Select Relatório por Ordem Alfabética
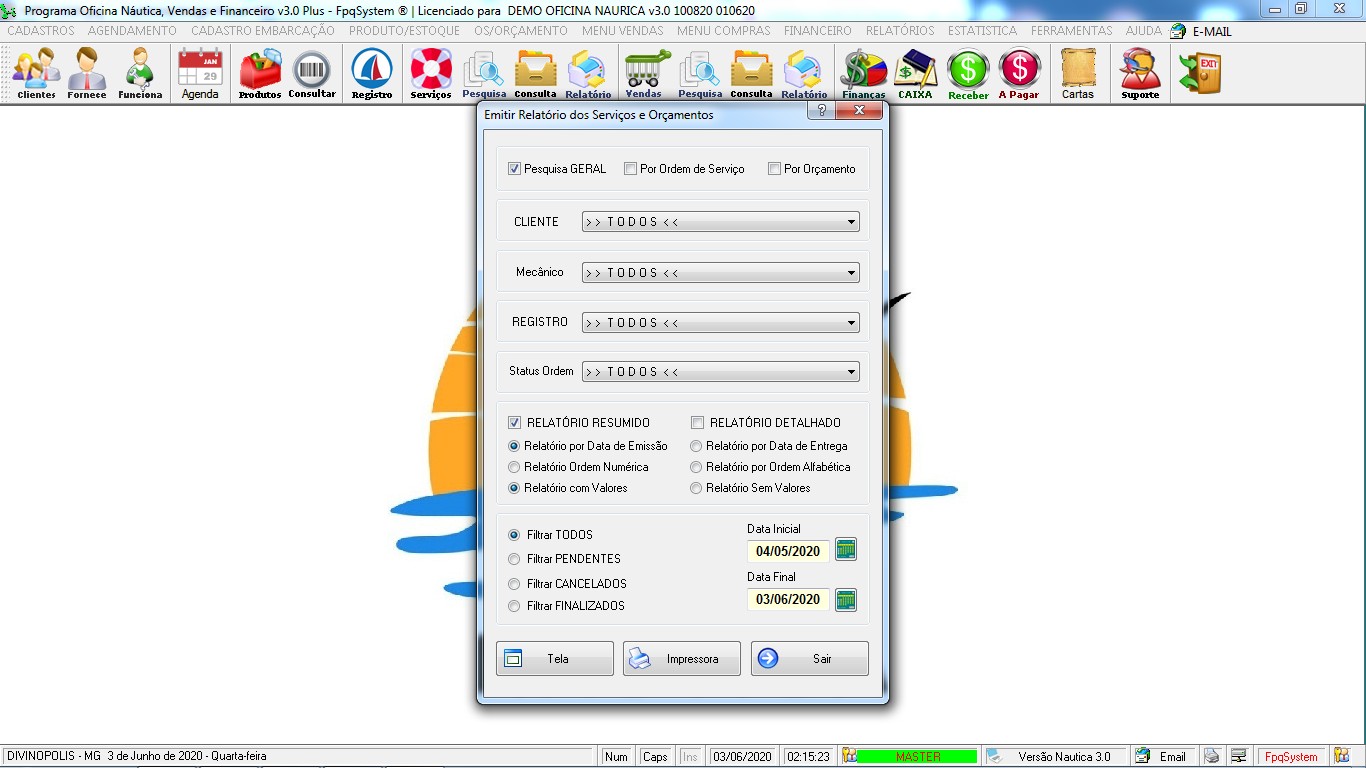The width and height of the screenshot is (1366, 768). point(696,467)
